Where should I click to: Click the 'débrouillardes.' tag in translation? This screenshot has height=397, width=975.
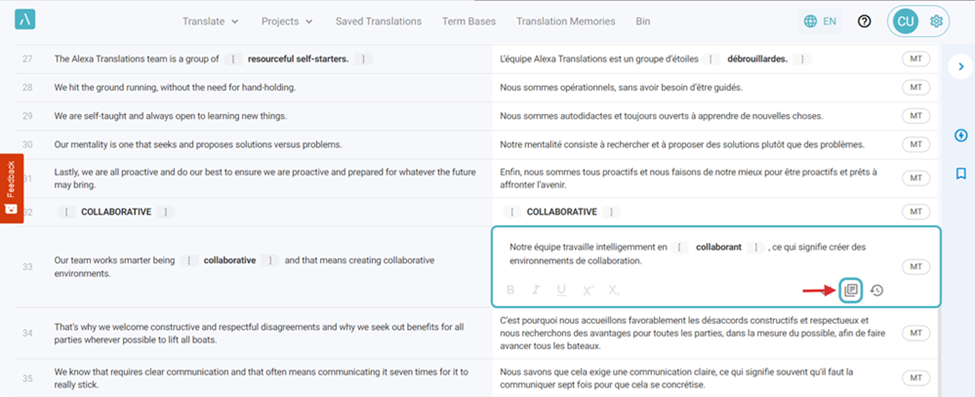coord(757,59)
